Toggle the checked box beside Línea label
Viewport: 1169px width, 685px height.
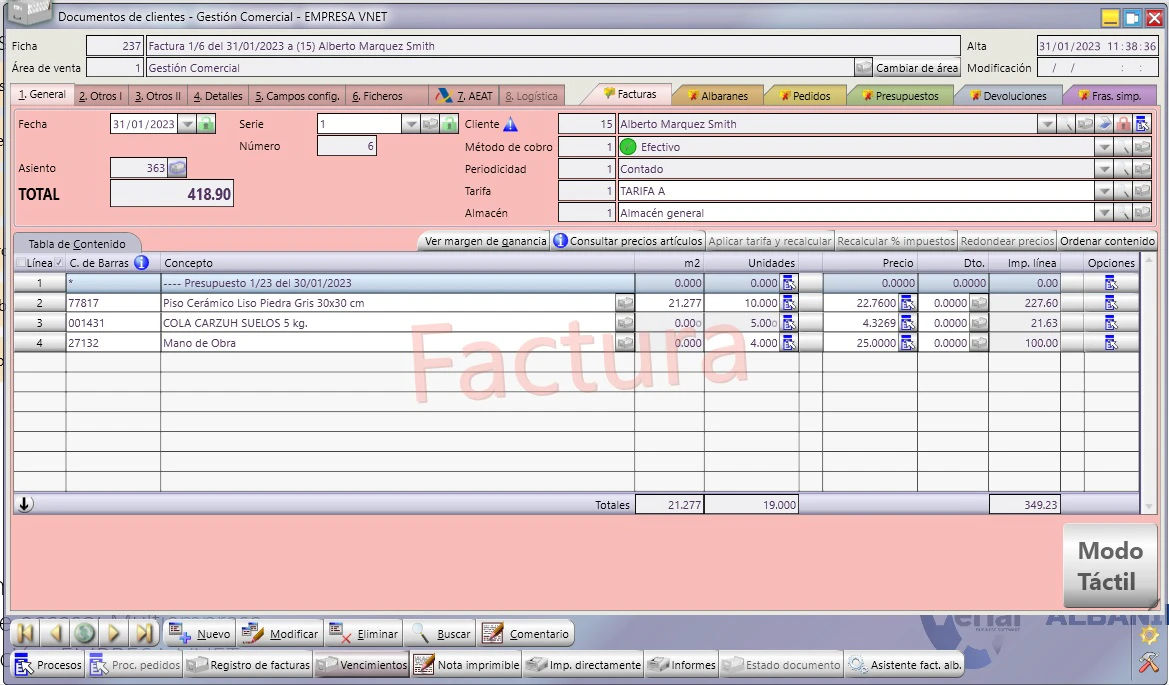(59, 262)
